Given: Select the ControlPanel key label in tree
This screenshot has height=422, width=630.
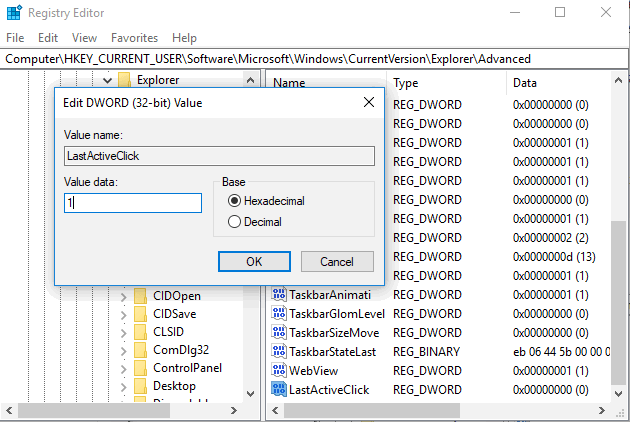Looking at the screenshot, I should (x=187, y=368).
